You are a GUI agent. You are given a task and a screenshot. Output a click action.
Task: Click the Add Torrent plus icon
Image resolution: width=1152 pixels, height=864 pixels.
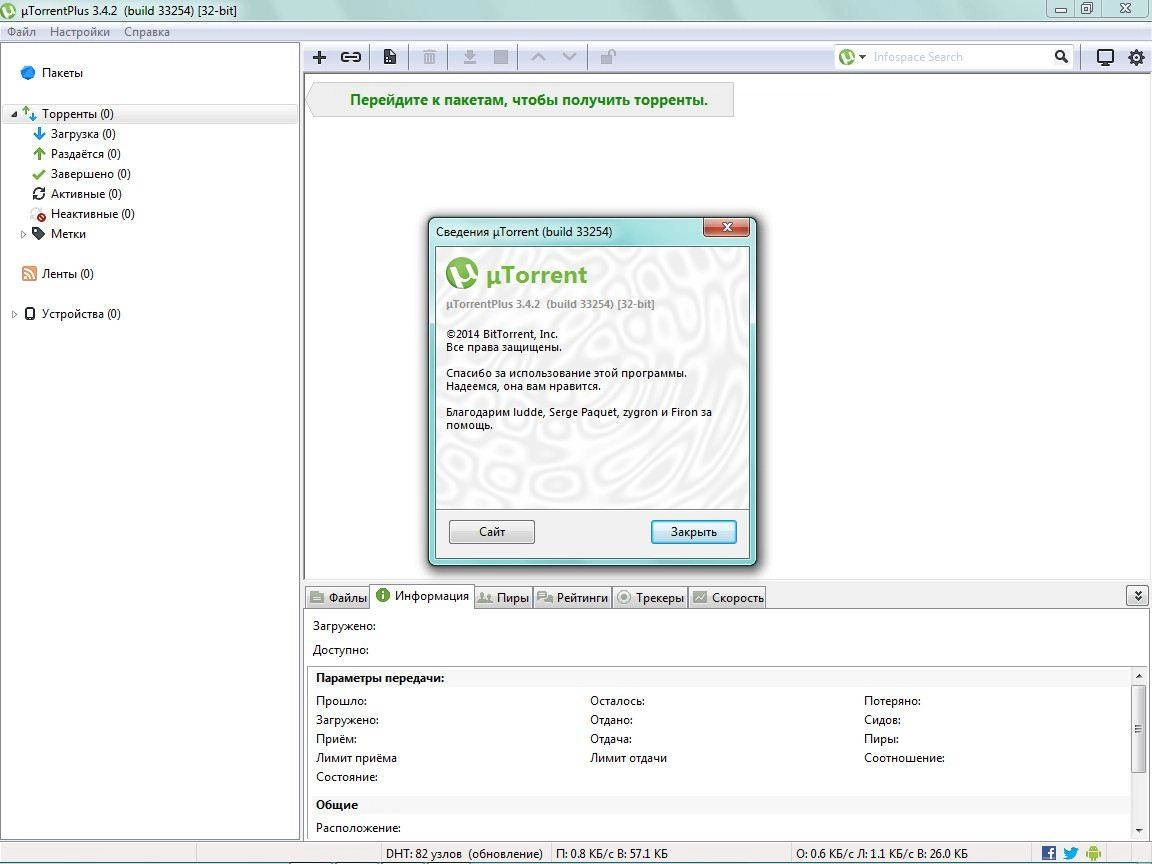pos(320,57)
